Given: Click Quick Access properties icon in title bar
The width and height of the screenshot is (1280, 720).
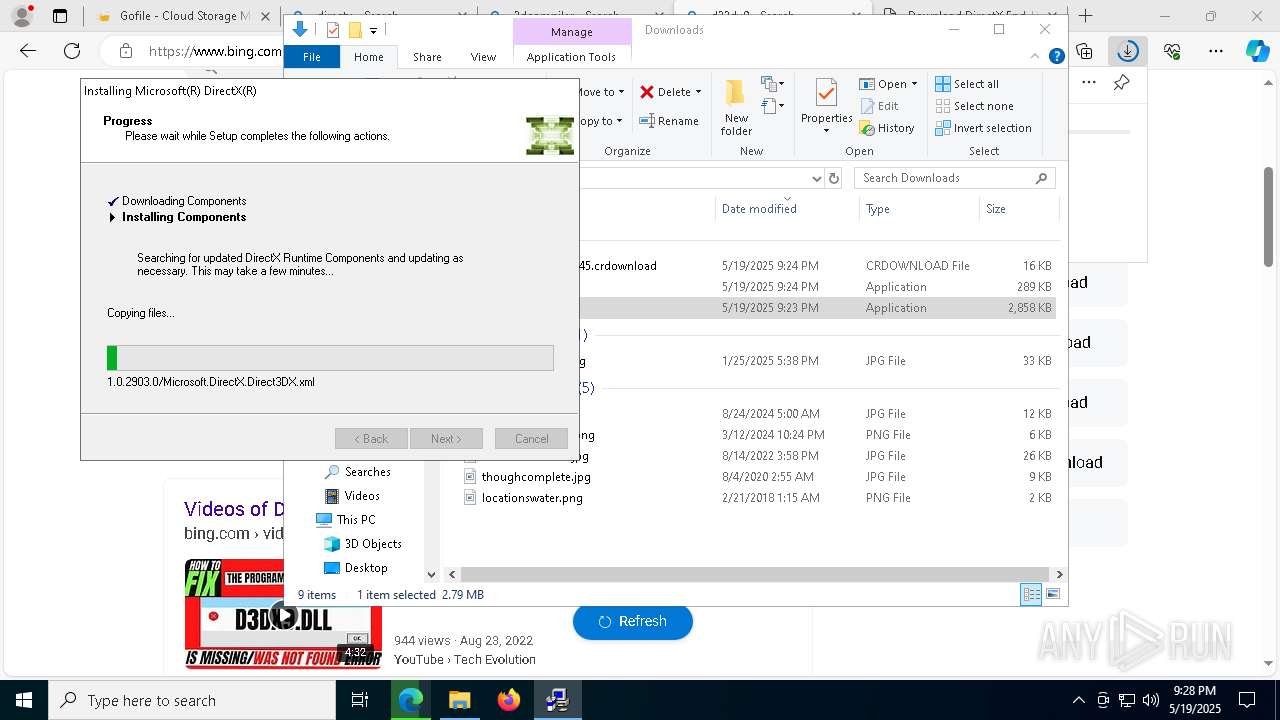Looking at the screenshot, I should click(x=333, y=30).
